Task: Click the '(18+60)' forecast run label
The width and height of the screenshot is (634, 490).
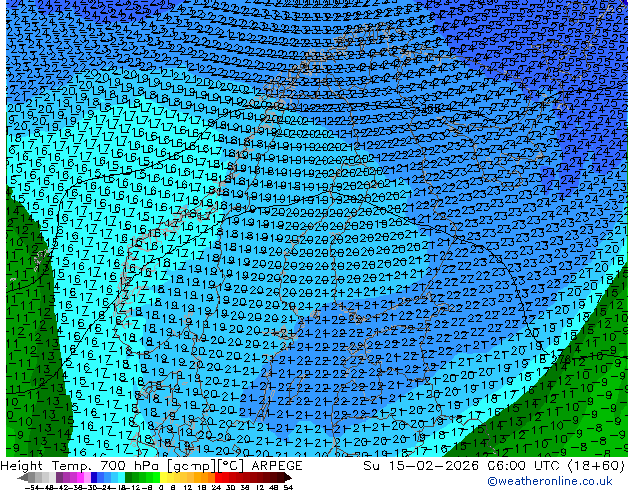Action: [596, 466]
